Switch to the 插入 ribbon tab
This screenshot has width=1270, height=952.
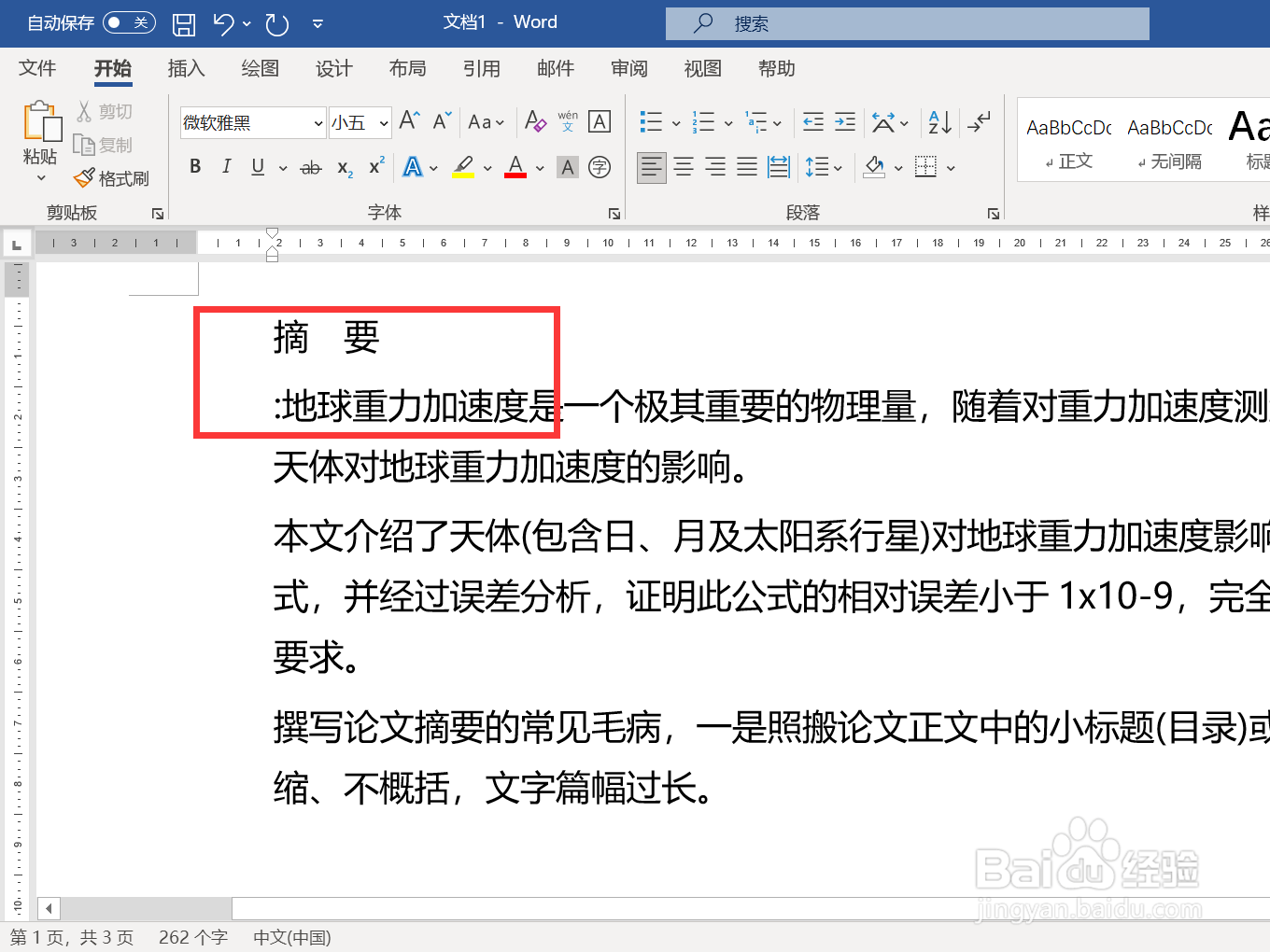186,68
